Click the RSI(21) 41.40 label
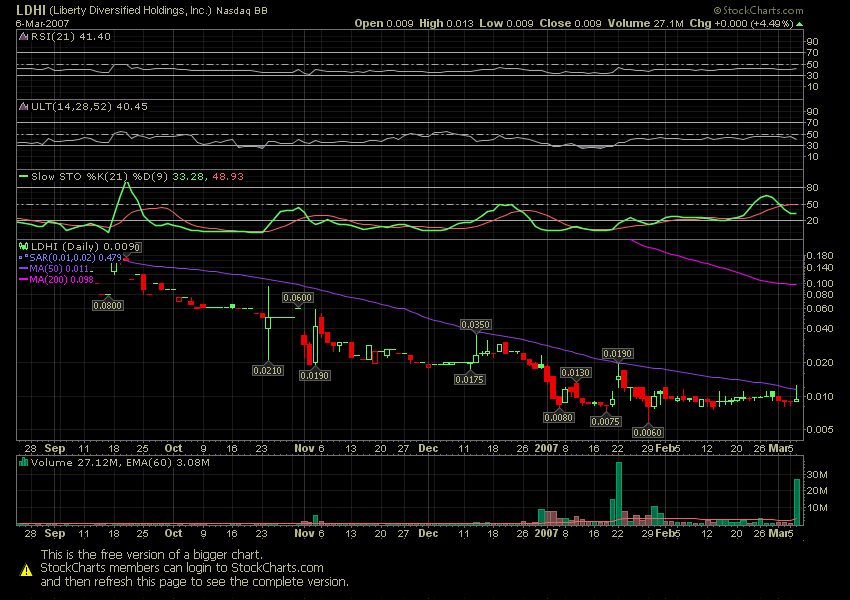Screen dimensions: 850x600 tap(70, 37)
